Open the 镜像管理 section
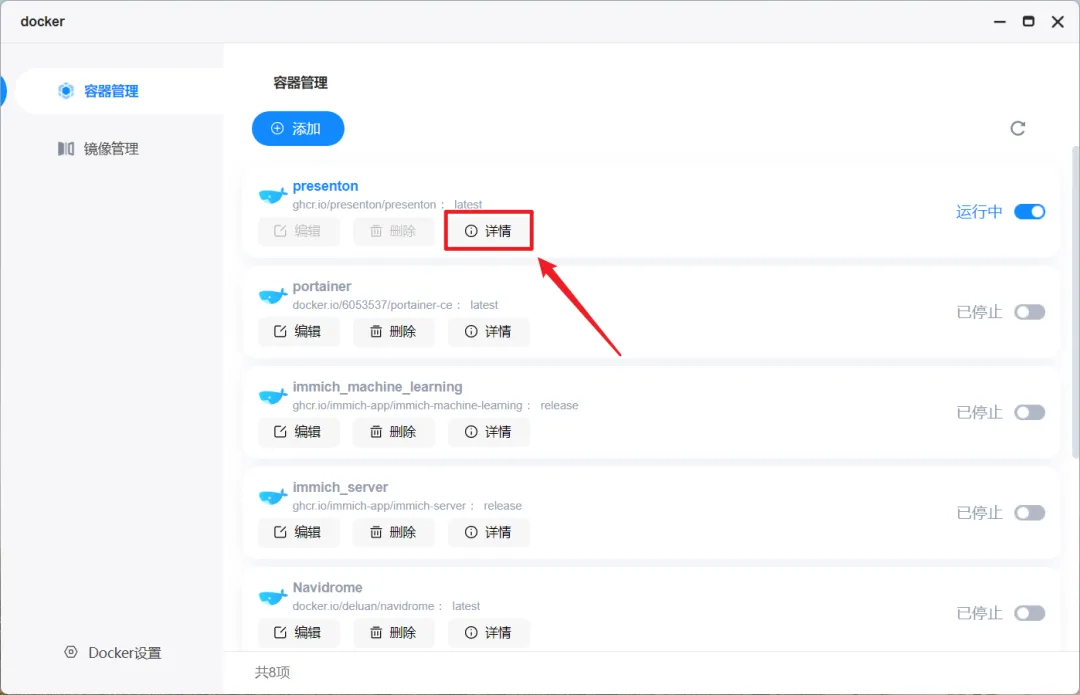Viewport: 1080px width, 695px height. 98,149
